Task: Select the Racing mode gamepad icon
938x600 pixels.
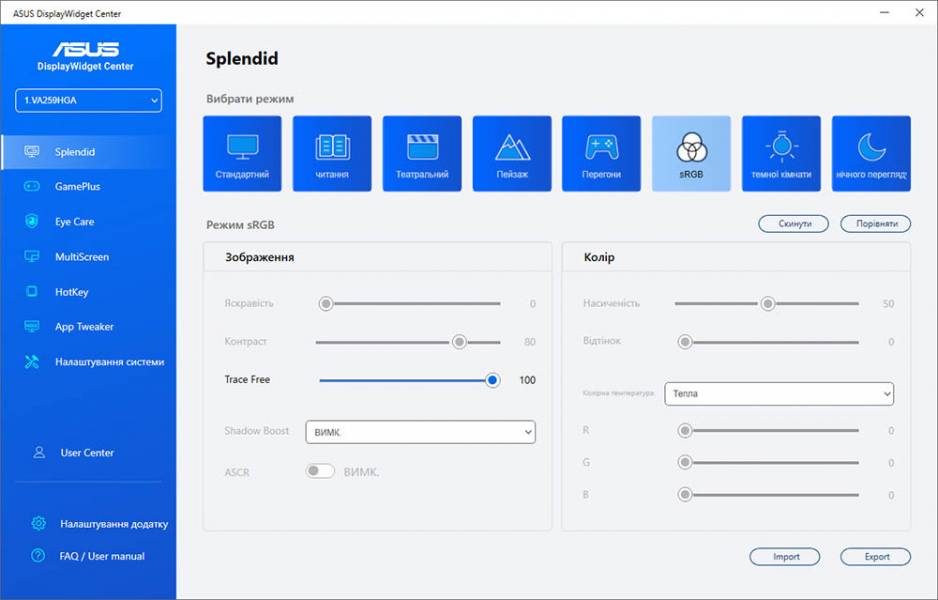Action: [x=601, y=148]
